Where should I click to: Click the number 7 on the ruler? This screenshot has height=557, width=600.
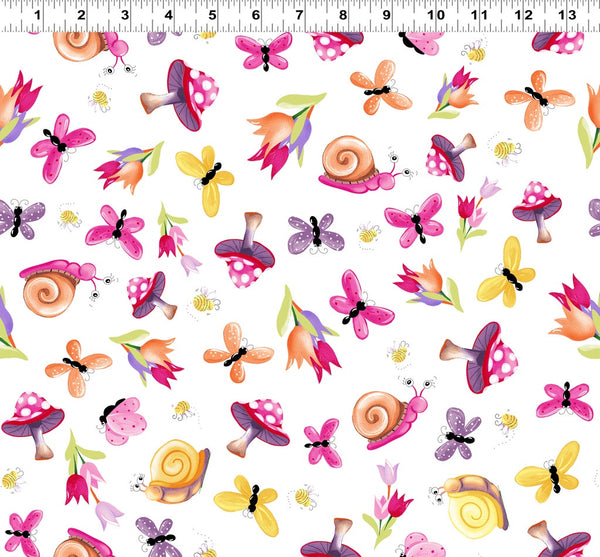pos(300,16)
